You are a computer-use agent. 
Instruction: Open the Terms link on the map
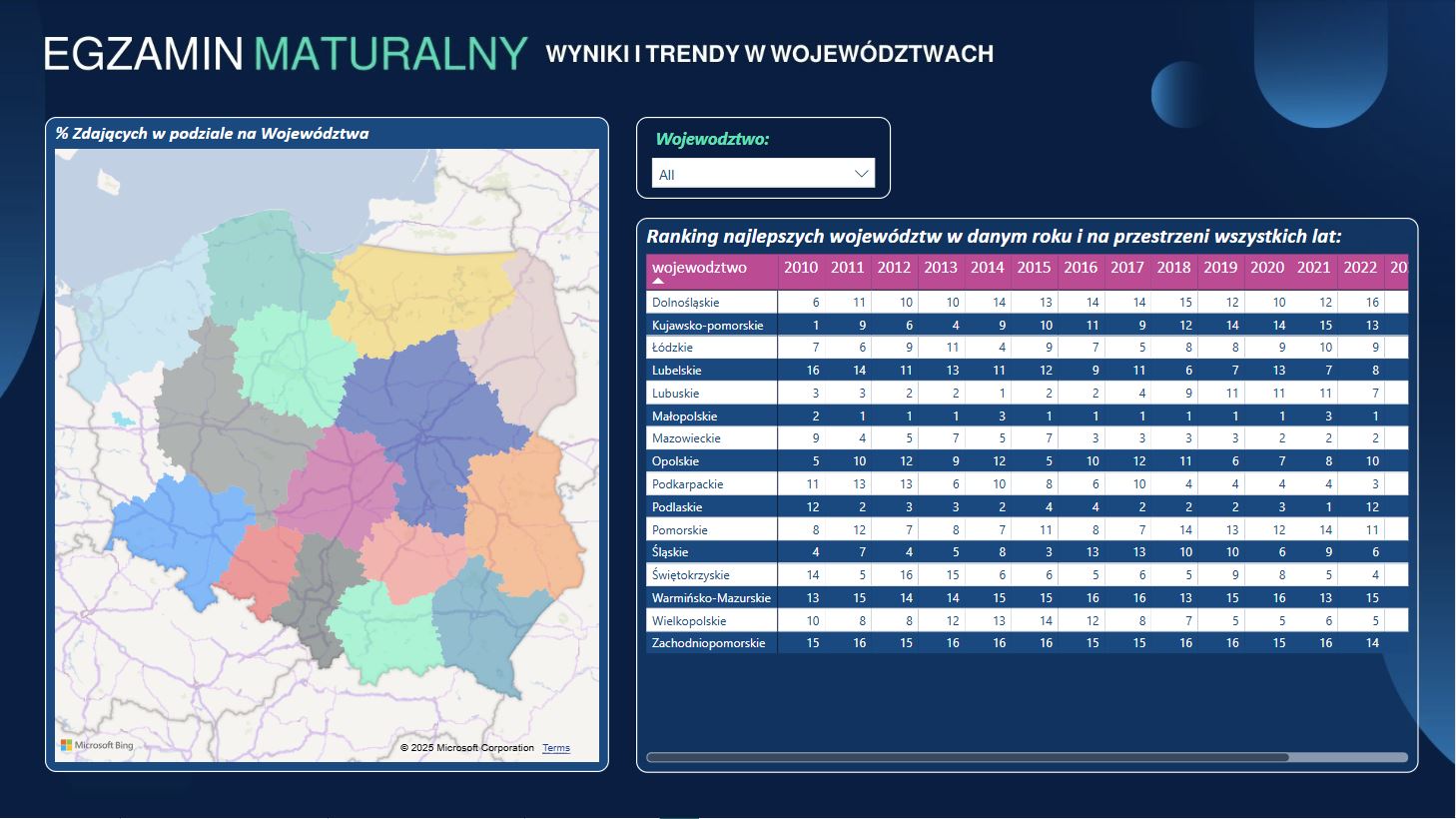[556, 747]
